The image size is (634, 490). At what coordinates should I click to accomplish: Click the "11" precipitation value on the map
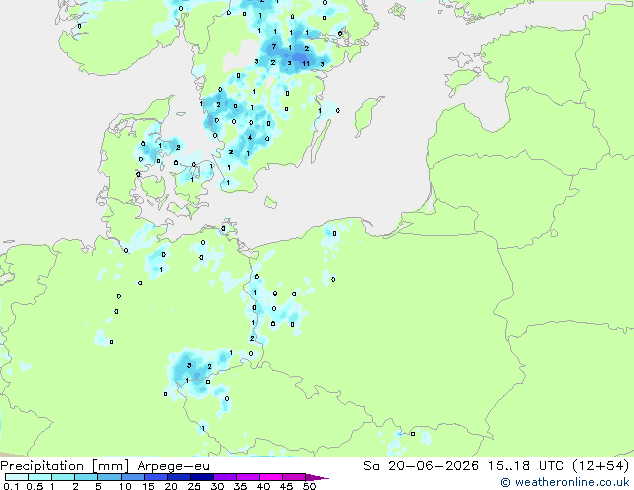point(306,63)
